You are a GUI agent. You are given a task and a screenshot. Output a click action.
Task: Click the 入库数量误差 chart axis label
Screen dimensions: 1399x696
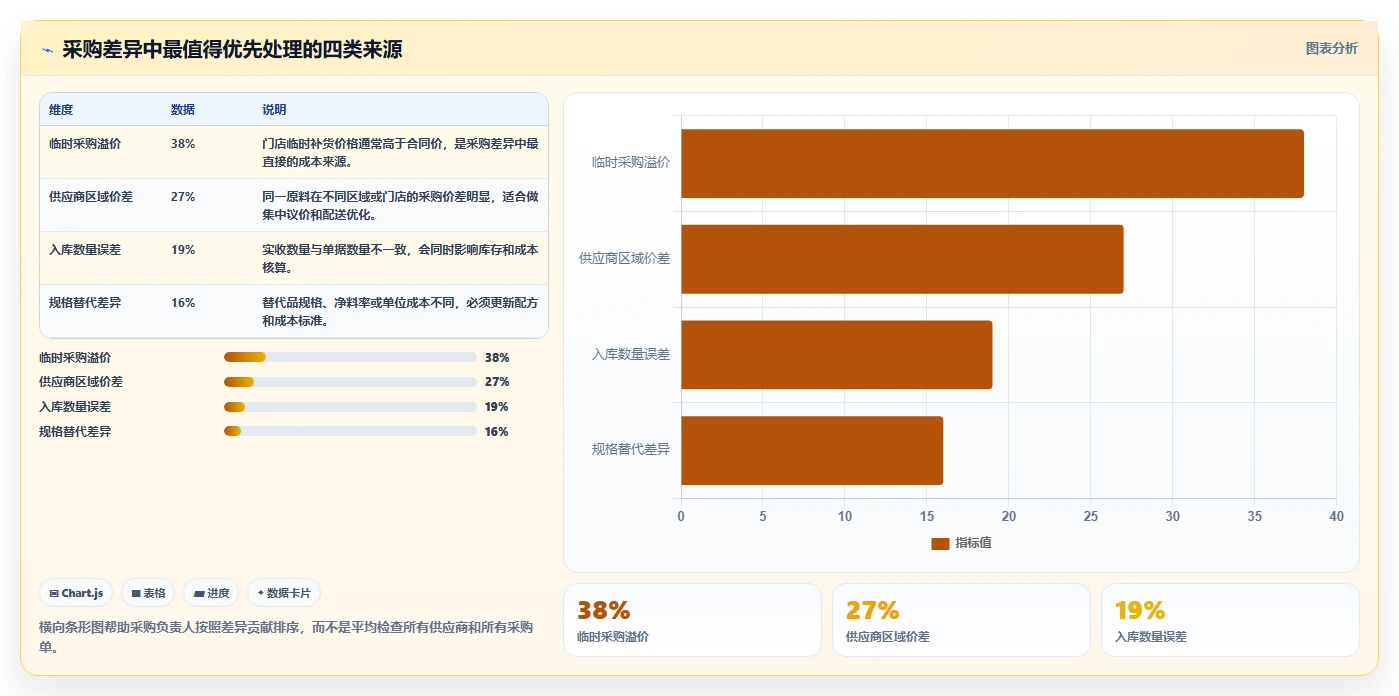631,354
